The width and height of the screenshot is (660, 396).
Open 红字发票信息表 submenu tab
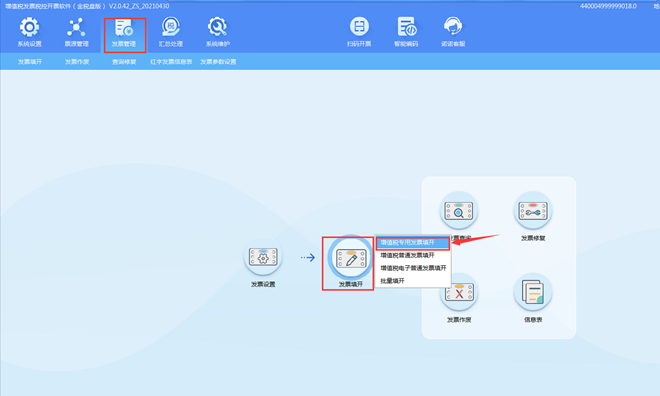point(171,62)
